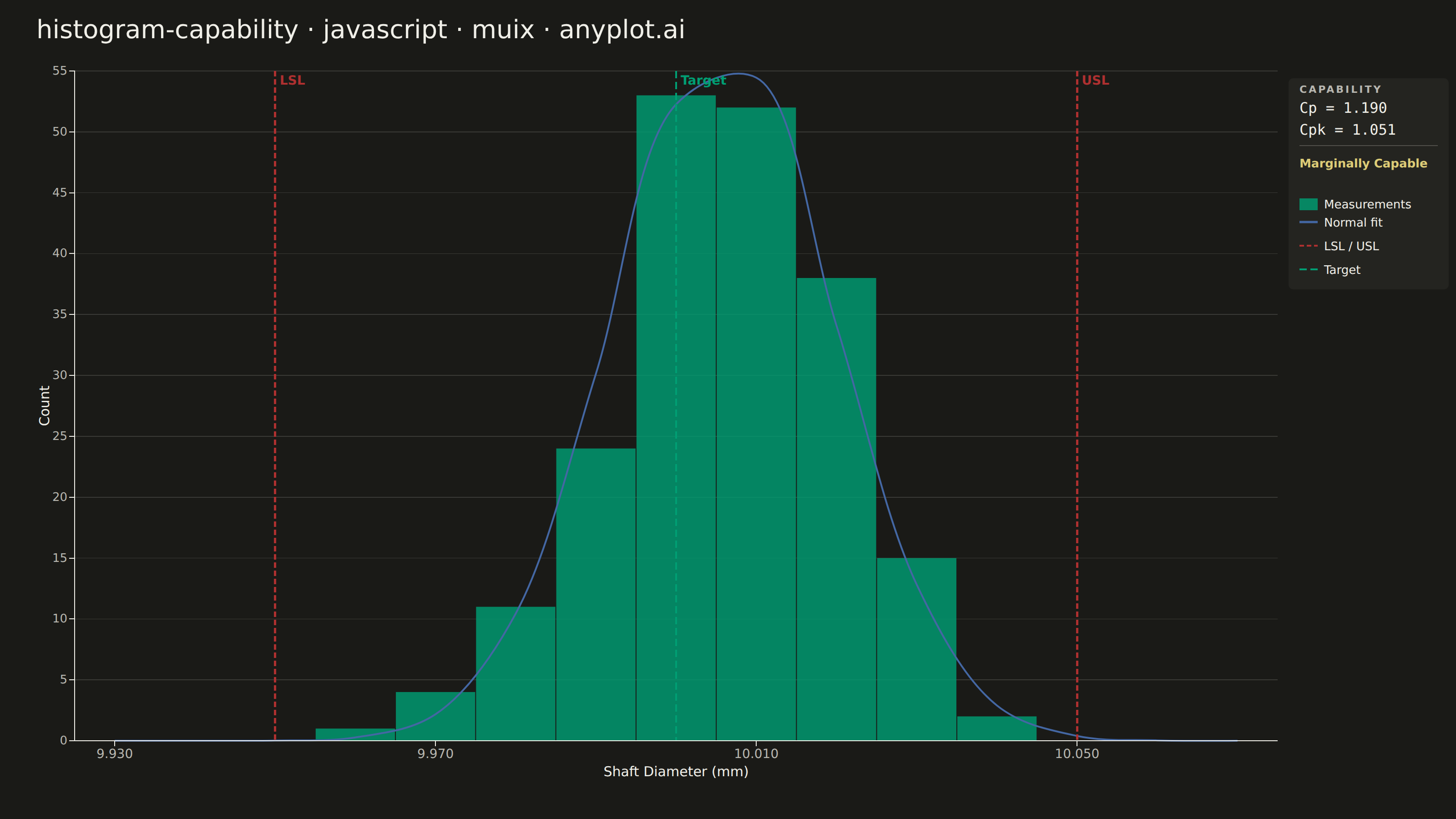Select the tallest histogram bar at 53

[676, 418]
